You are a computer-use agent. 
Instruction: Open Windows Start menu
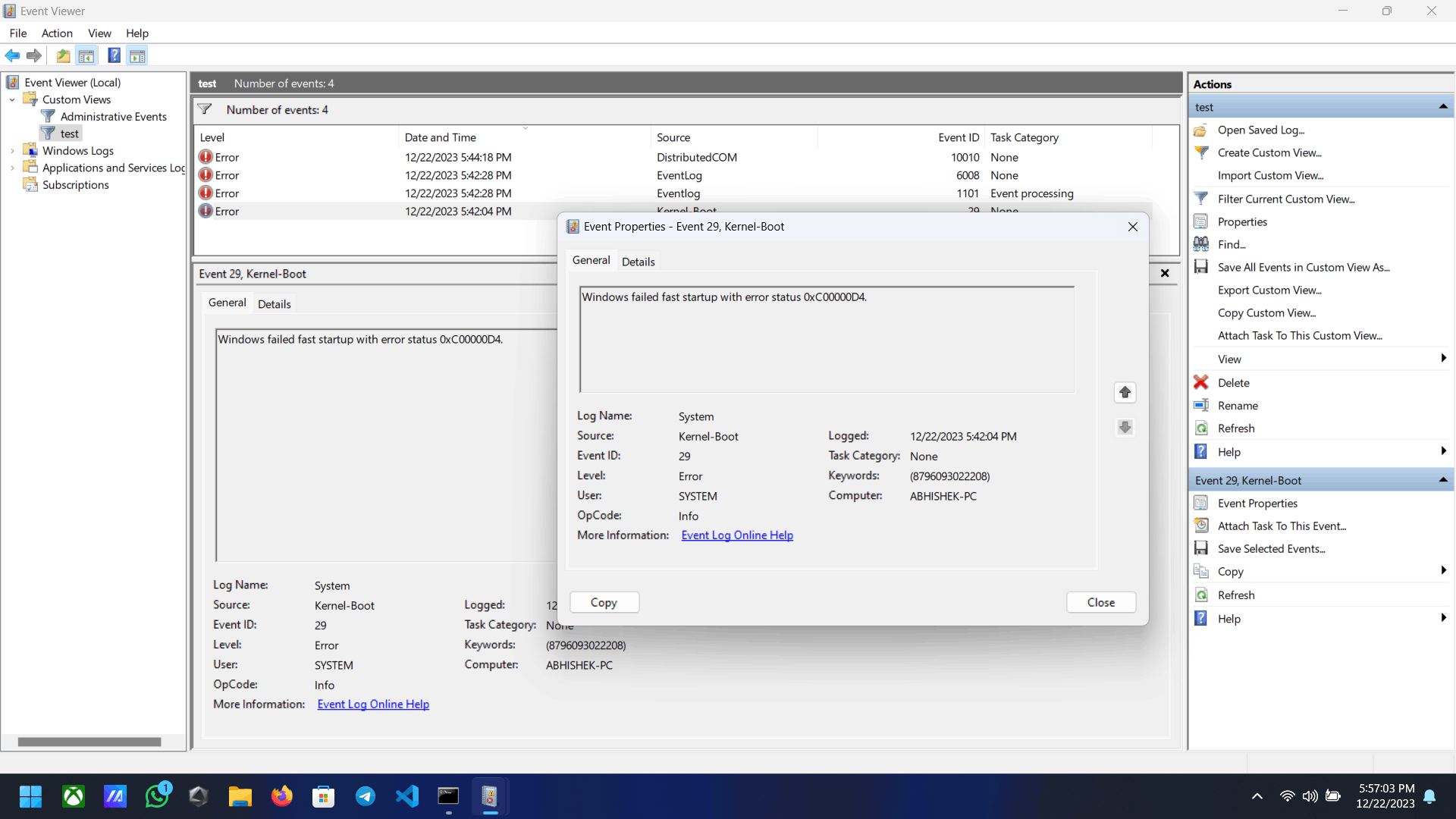31,796
